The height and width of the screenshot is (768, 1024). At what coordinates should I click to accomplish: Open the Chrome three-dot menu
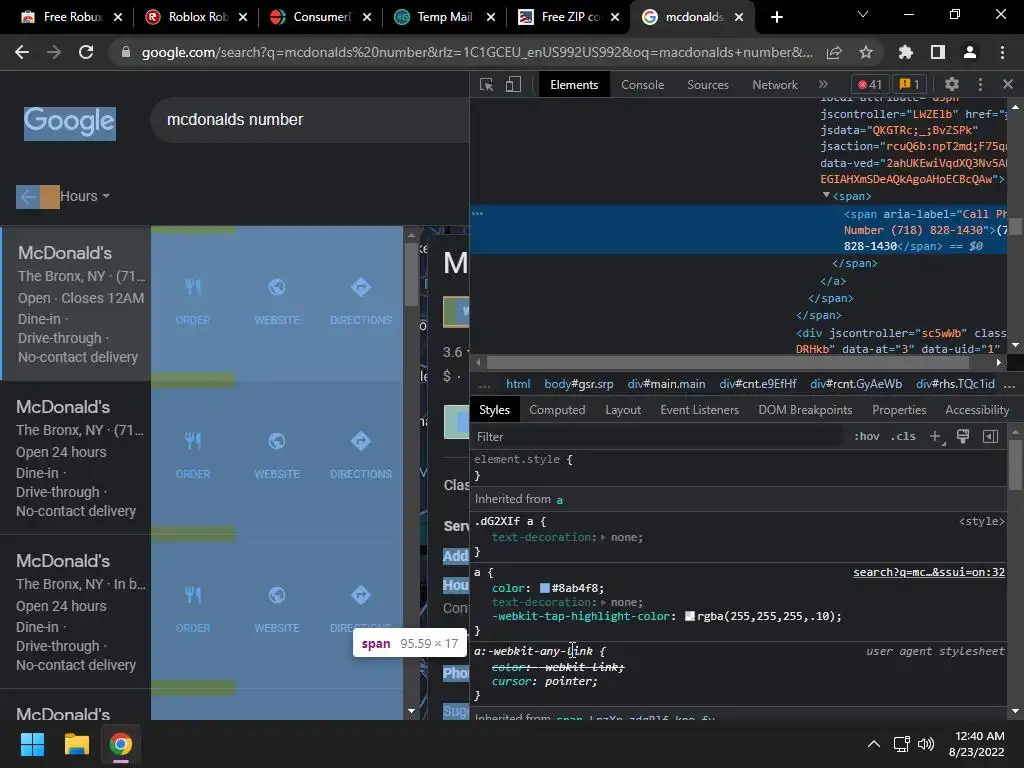tap(1002, 52)
